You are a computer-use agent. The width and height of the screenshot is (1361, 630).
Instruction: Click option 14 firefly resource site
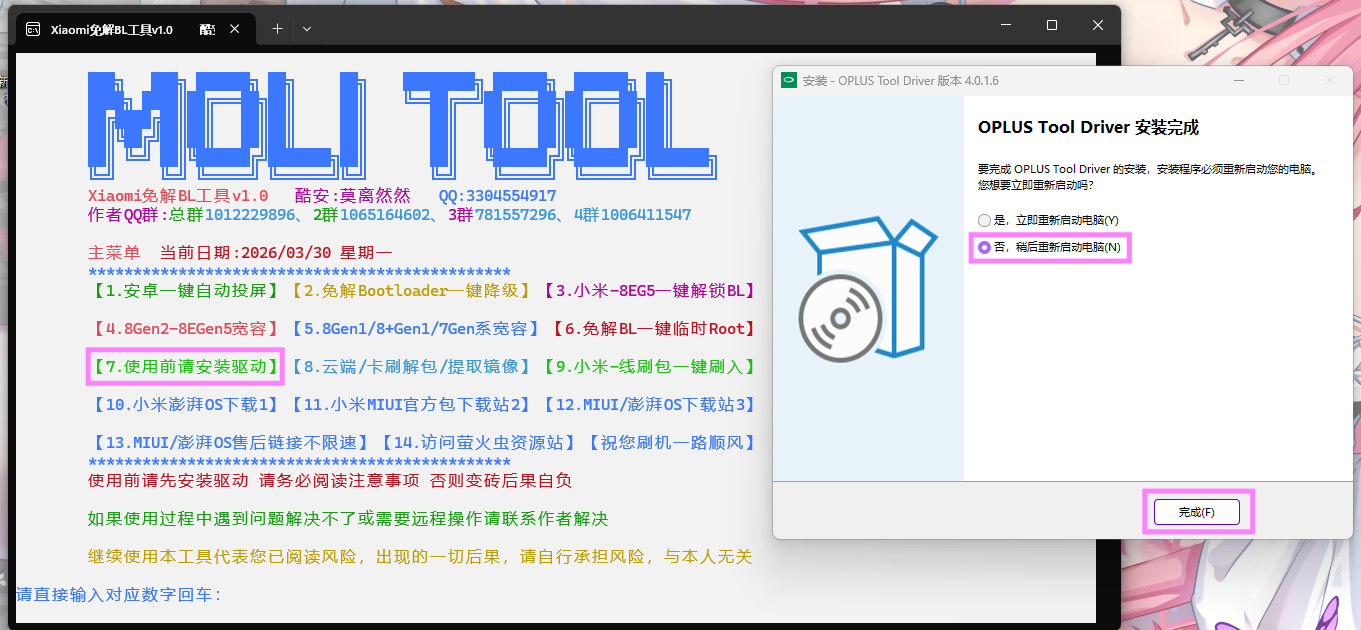(x=478, y=443)
